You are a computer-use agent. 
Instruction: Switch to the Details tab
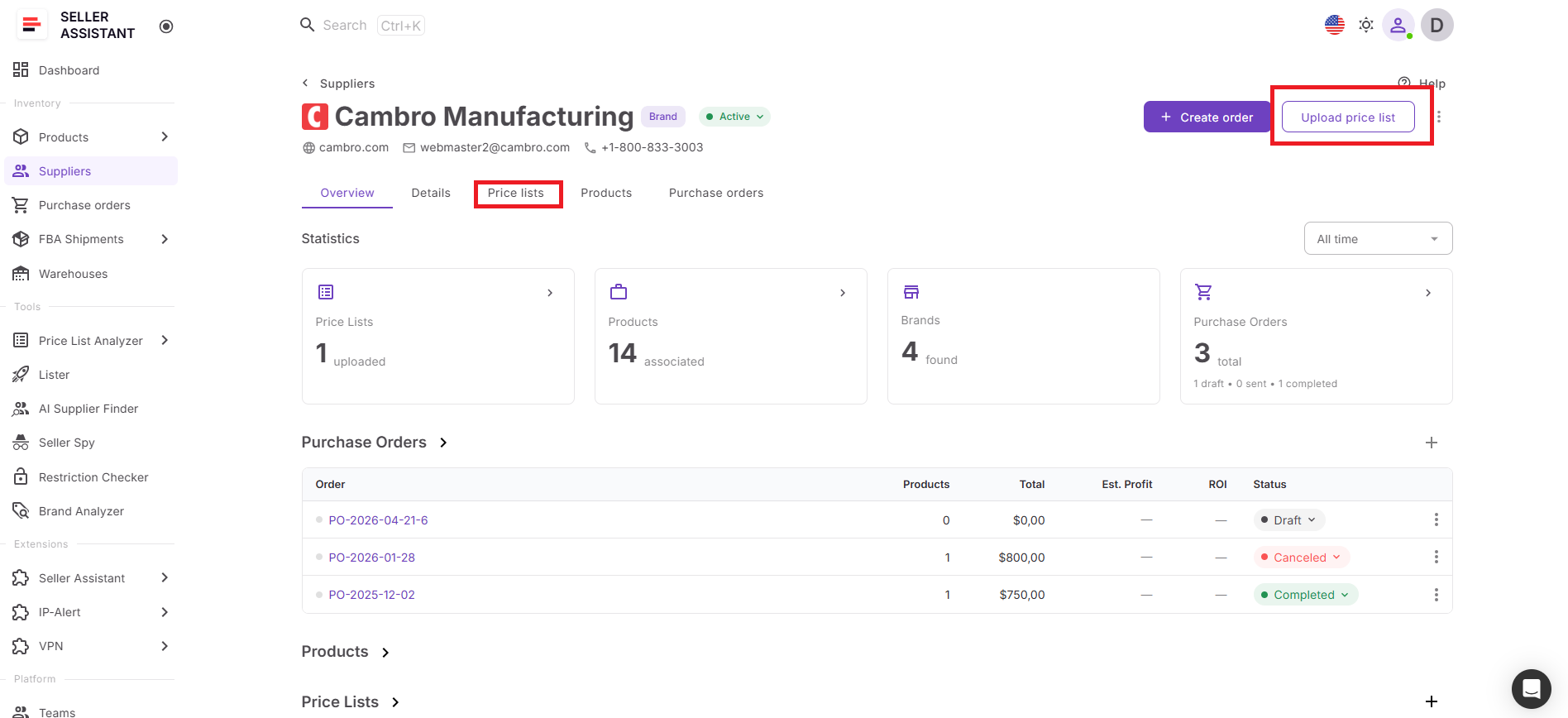pyautogui.click(x=431, y=193)
